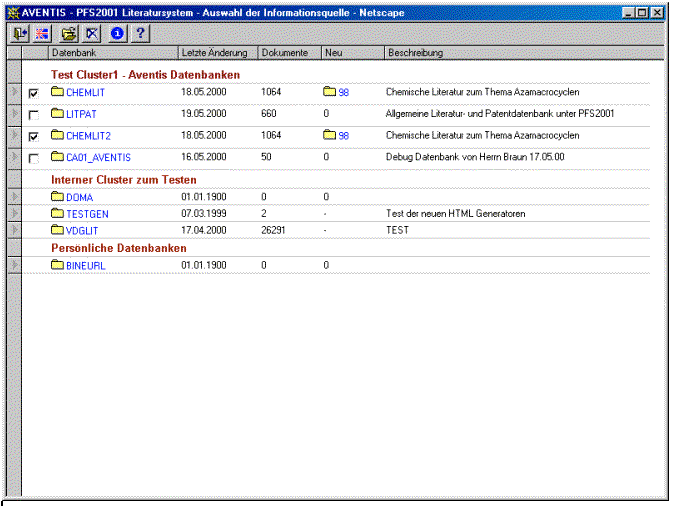Image resolution: width=674 pixels, height=506 pixels.
Task: Click the crossed-out box toolbar icon
Action: 92,33
